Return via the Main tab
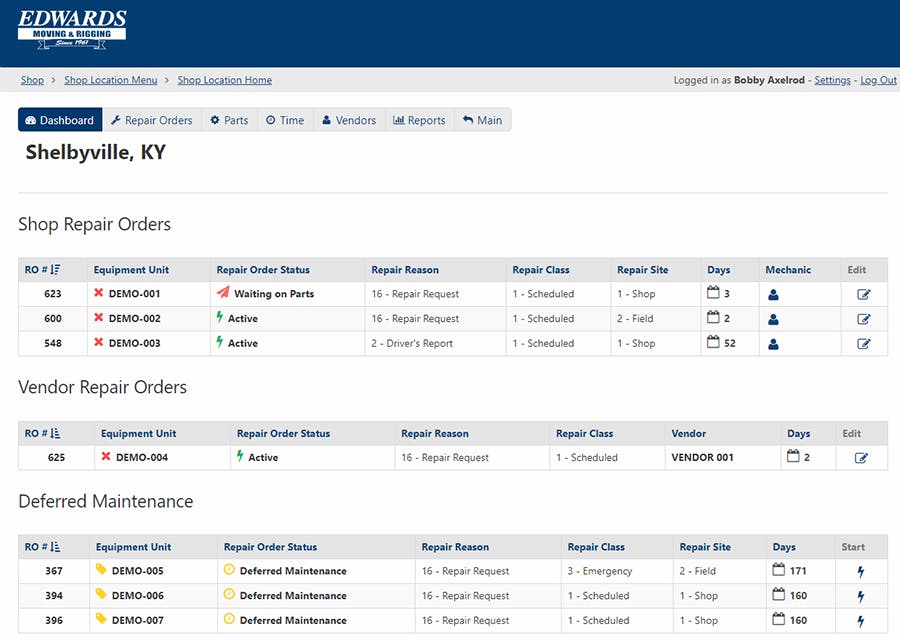 482,120
